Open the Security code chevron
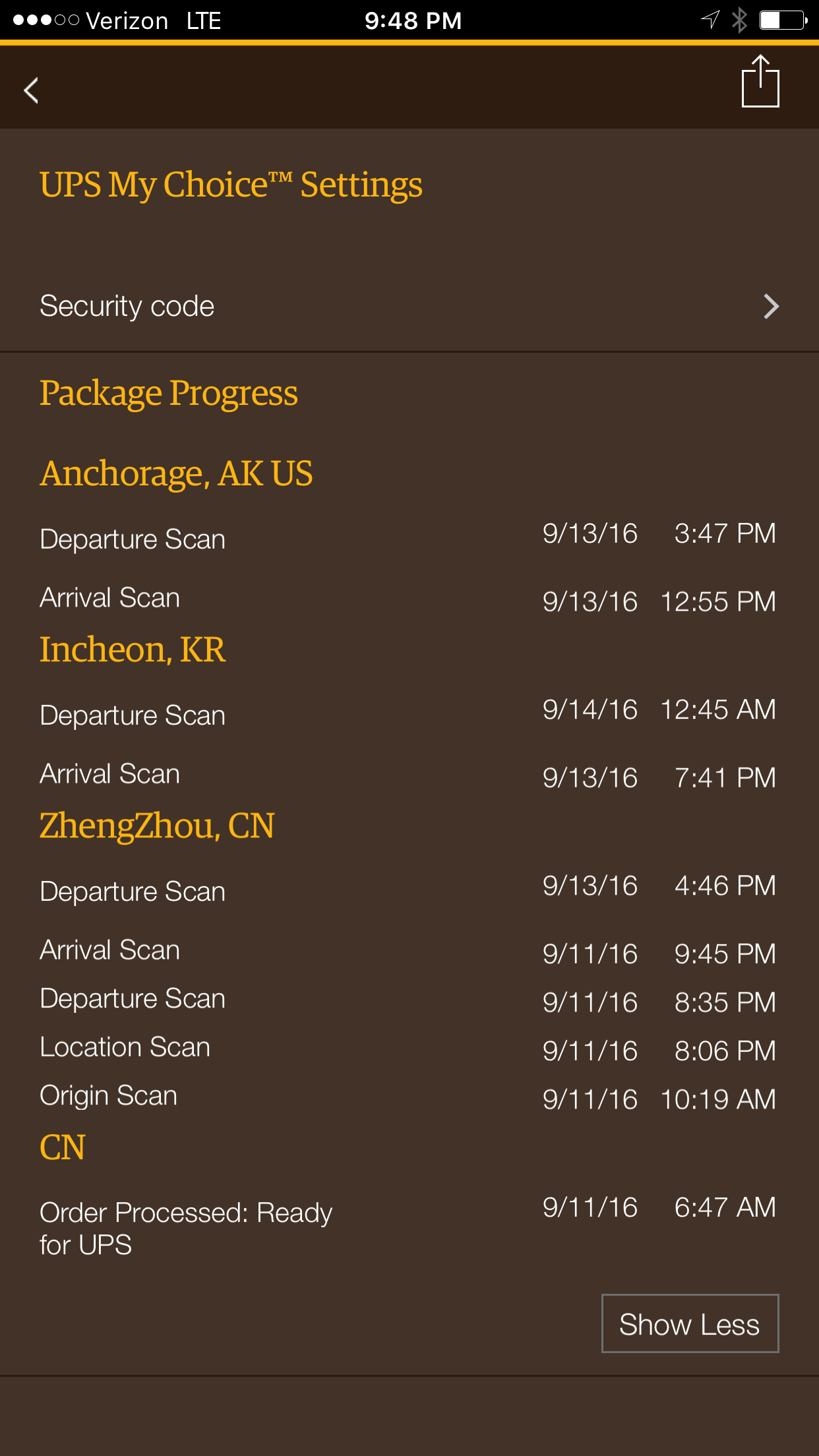The image size is (819, 1456). tap(771, 307)
